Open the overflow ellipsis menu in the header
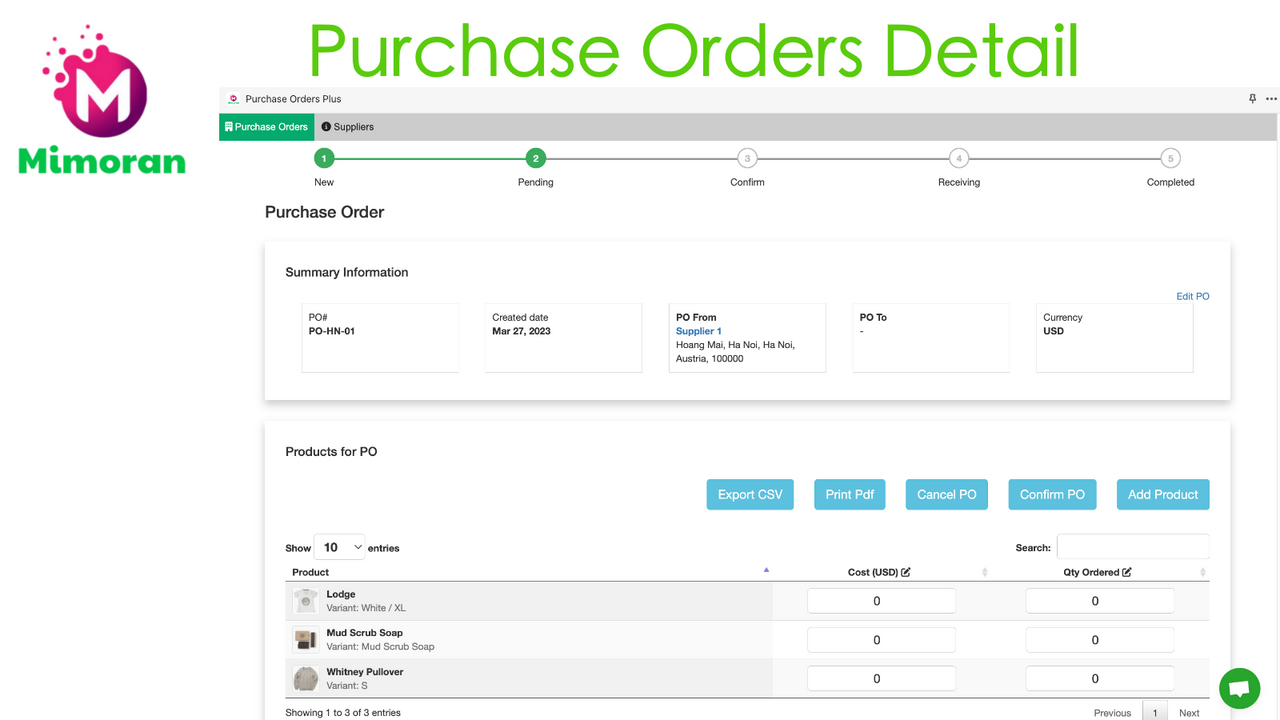 point(1271,99)
